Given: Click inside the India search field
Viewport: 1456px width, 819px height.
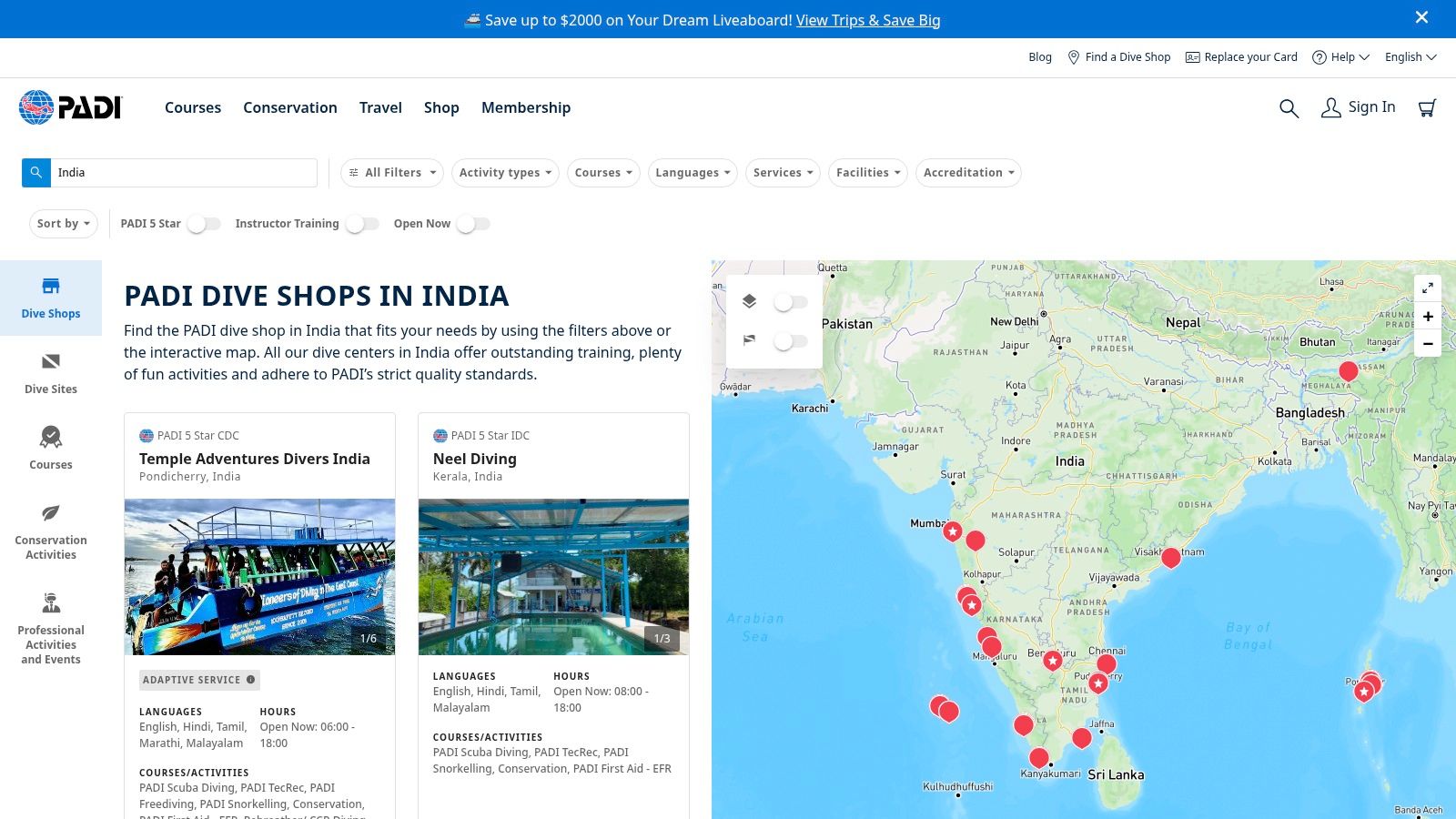Looking at the screenshot, I should (182, 172).
